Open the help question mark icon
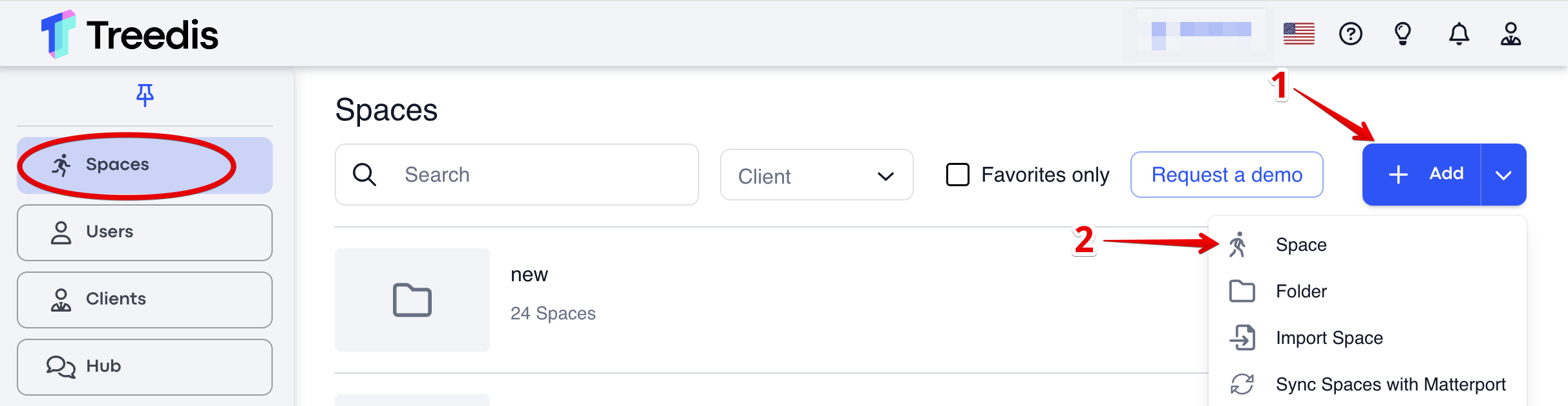 (1351, 34)
